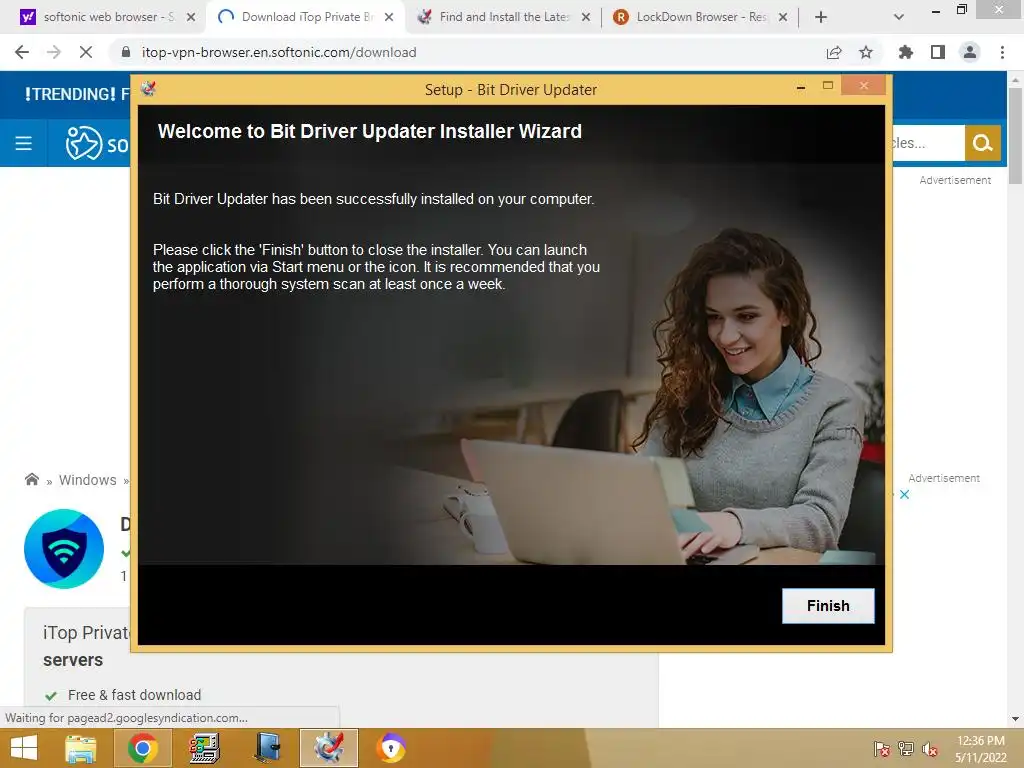1024x768 pixels.
Task: Open Chrome tab search dropdown
Action: (899, 17)
